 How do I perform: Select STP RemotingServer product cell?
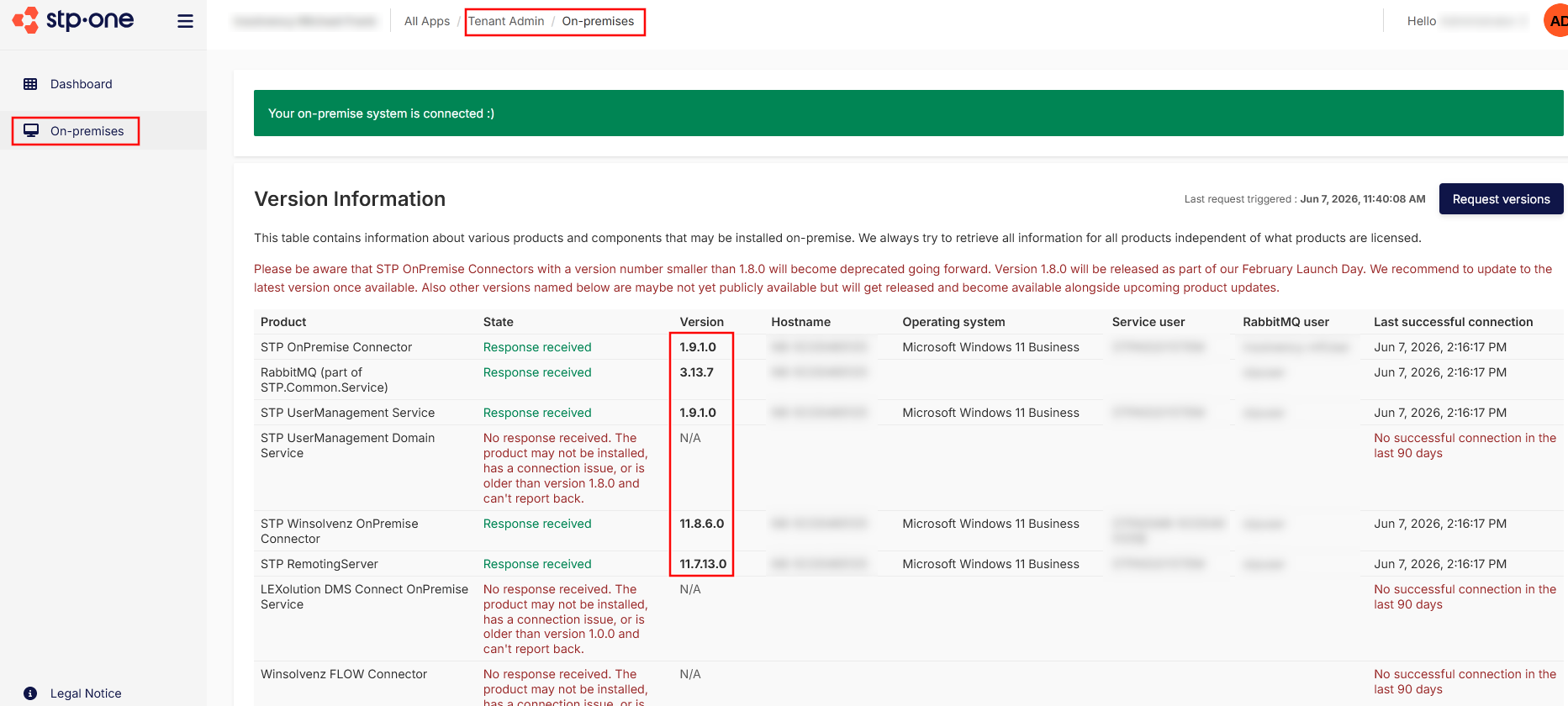point(319,564)
